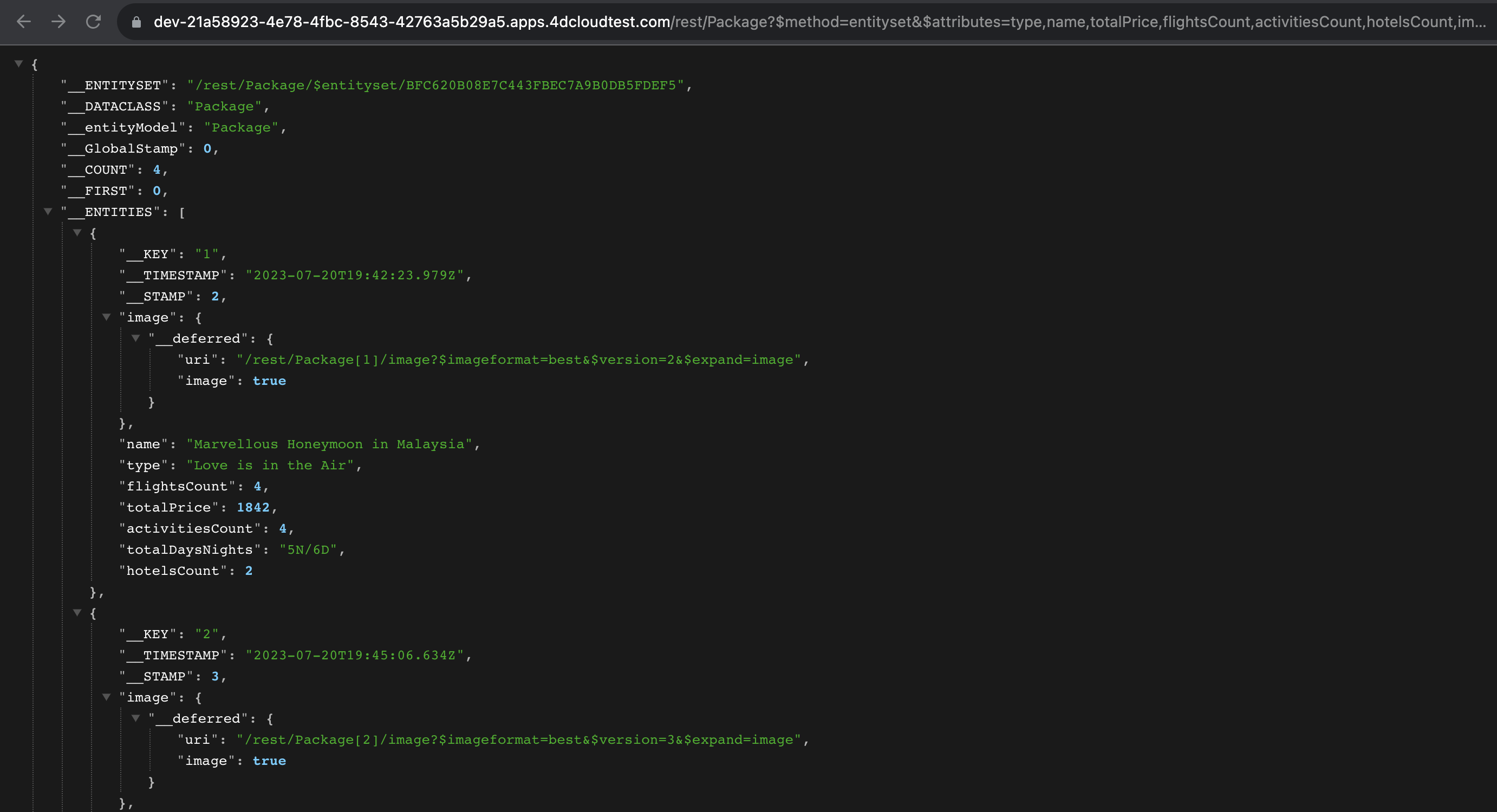The image size is (1497, 812).
Task: Select the __COUNT value 4
Action: (157, 169)
